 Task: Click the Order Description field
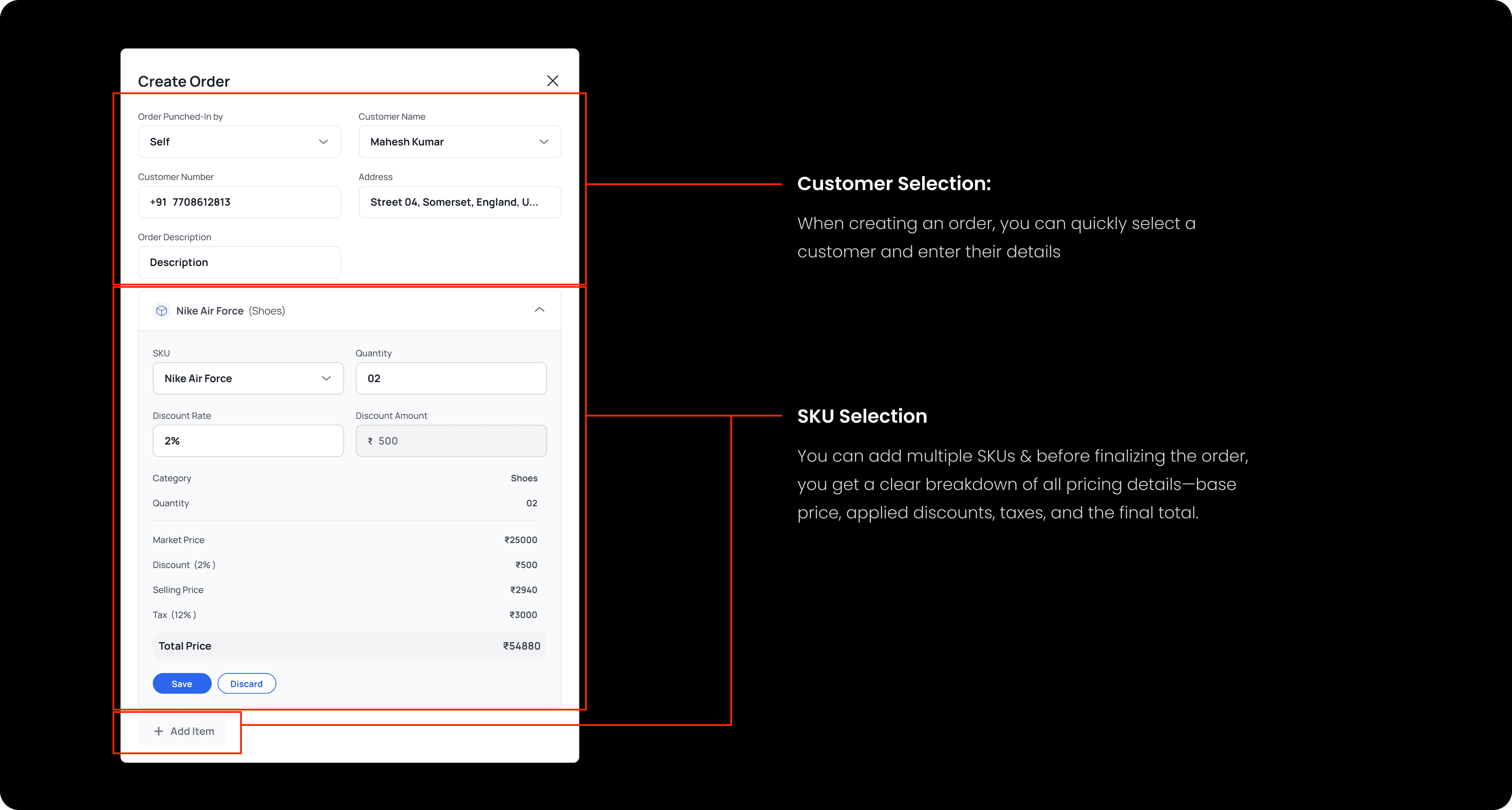click(239, 262)
